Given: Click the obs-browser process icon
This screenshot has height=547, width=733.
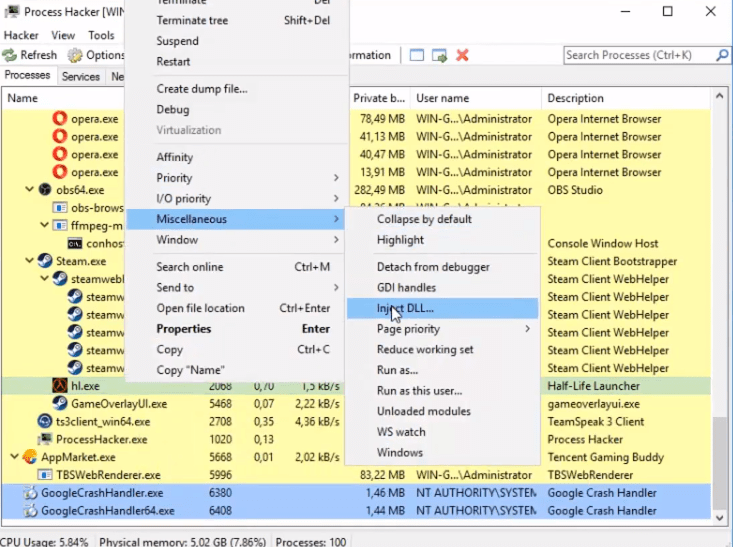Looking at the screenshot, I should click(x=60, y=208).
